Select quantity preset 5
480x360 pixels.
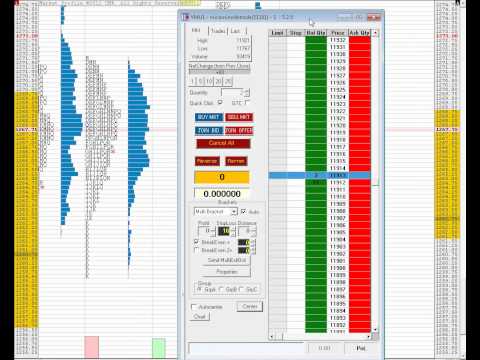coord(200,81)
